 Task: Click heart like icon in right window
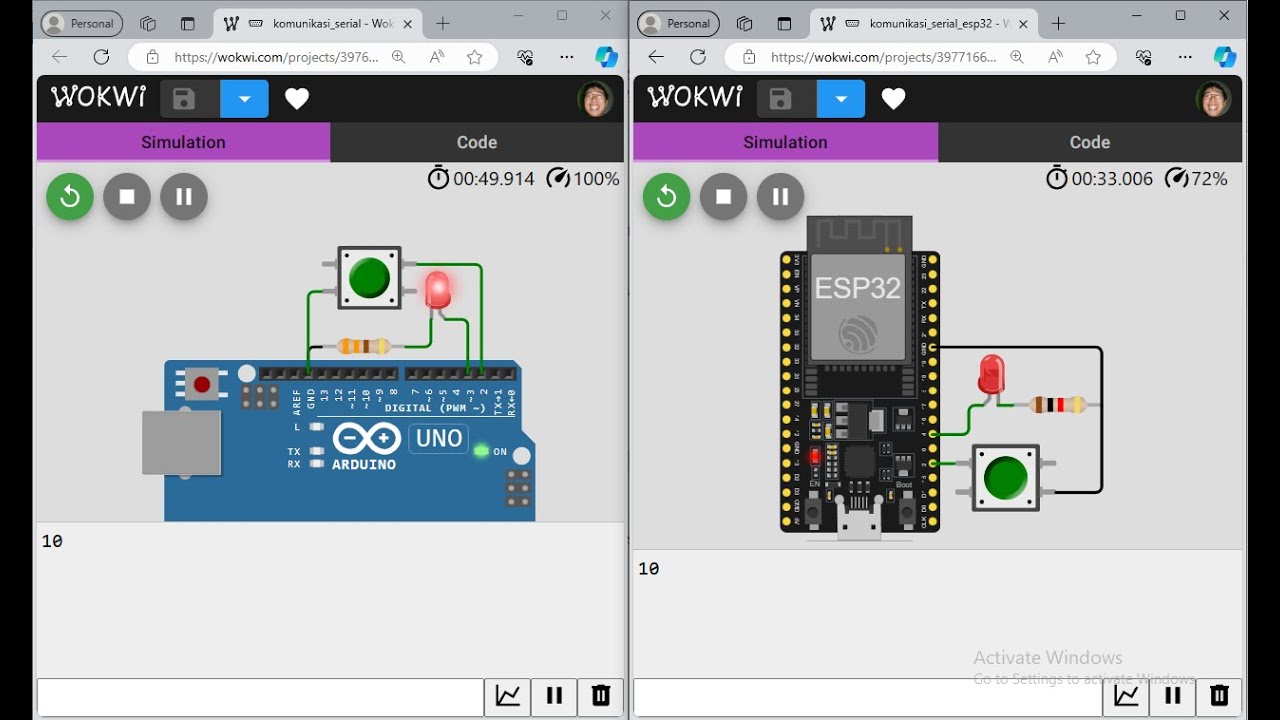893,99
